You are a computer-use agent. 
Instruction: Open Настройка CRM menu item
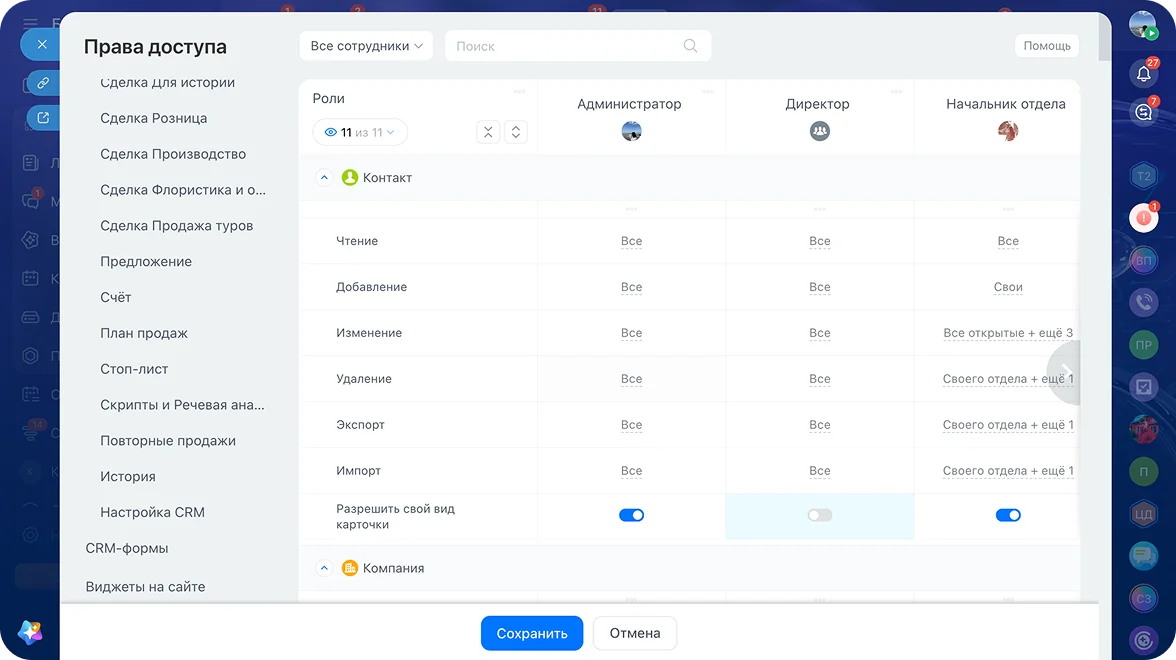152,512
